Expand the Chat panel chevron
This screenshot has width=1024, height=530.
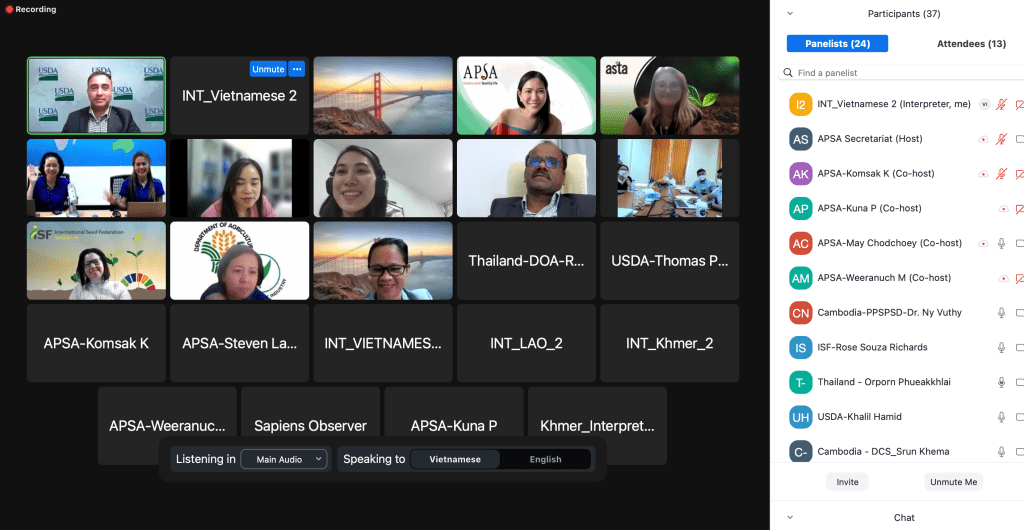tap(790, 517)
